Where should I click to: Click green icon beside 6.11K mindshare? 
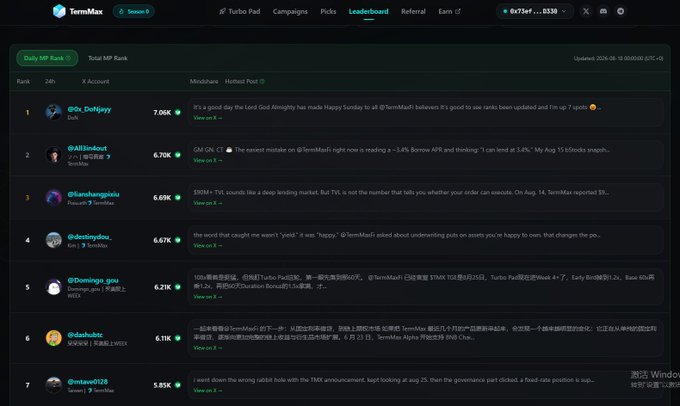[178, 338]
